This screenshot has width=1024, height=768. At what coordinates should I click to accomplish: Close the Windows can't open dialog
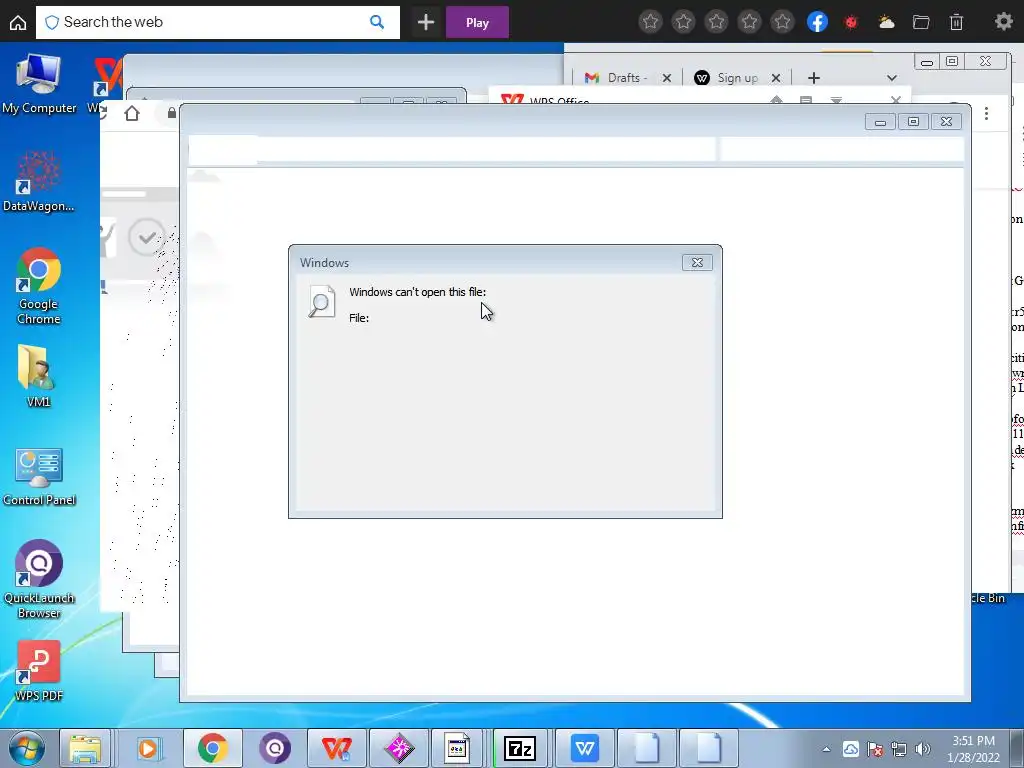click(x=697, y=263)
